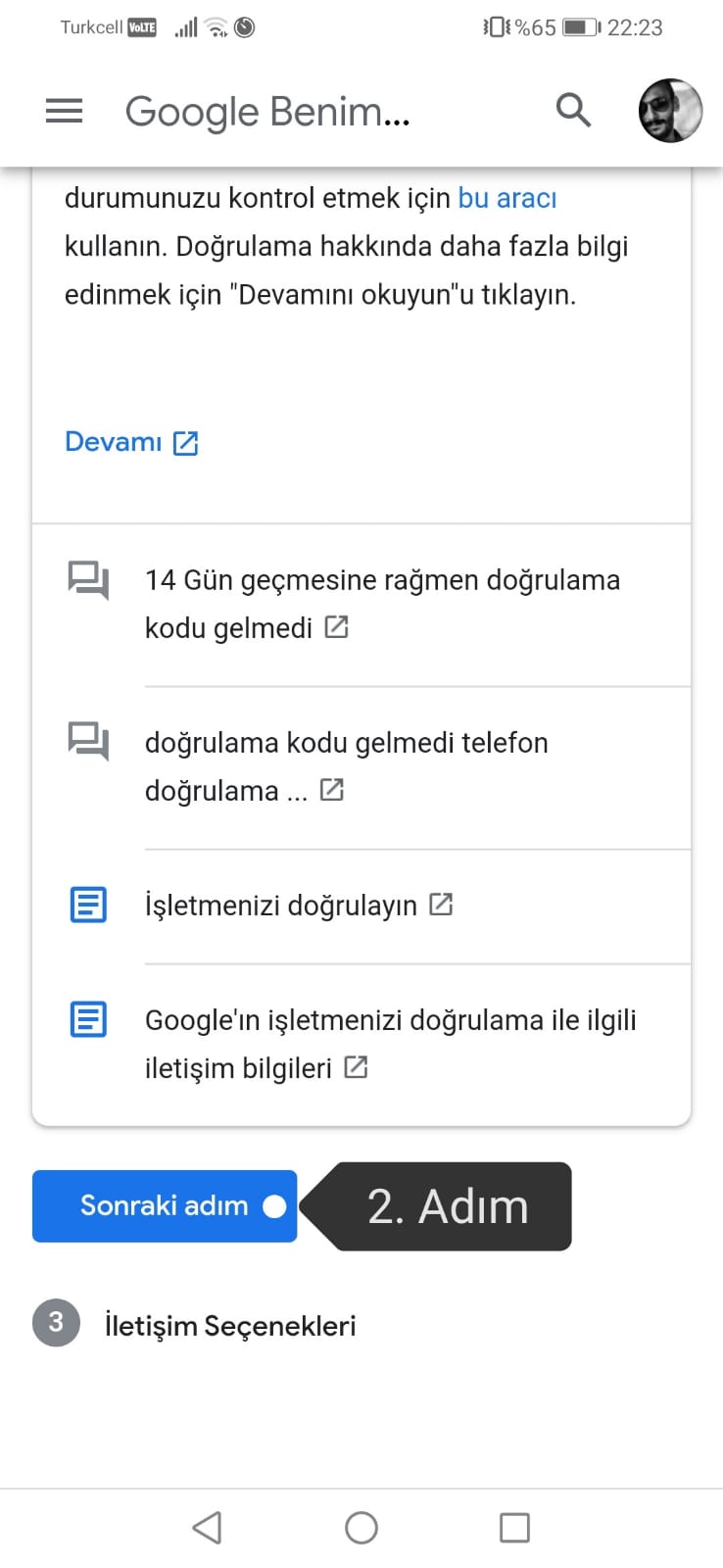Click the '2. Adım' tooltip label
This screenshot has width=723, height=1568.
click(x=448, y=1206)
